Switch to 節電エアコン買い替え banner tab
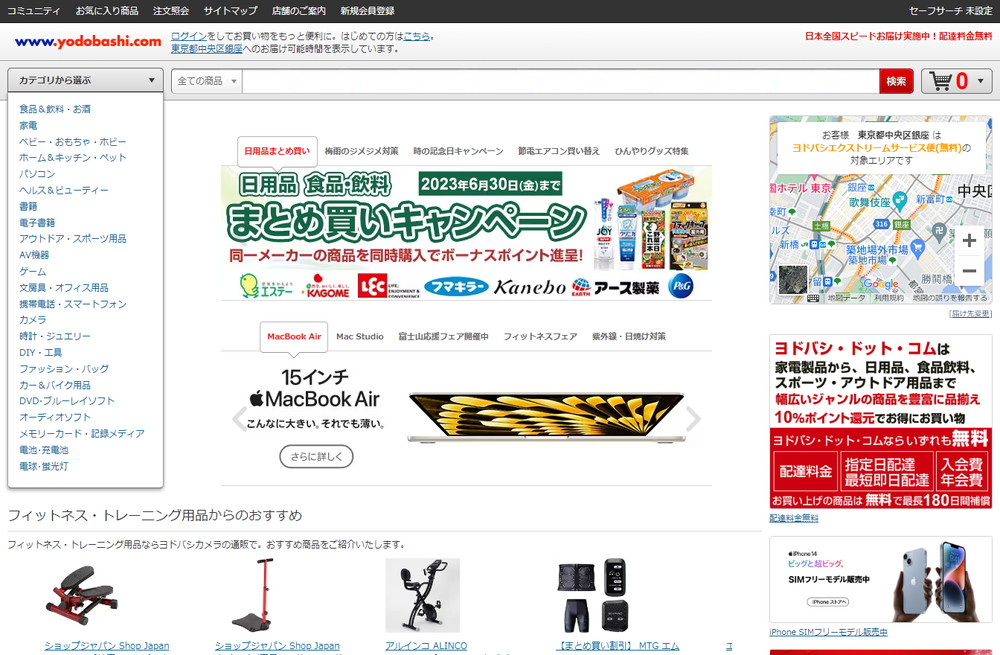The width and height of the screenshot is (1000, 655). [x=559, y=151]
